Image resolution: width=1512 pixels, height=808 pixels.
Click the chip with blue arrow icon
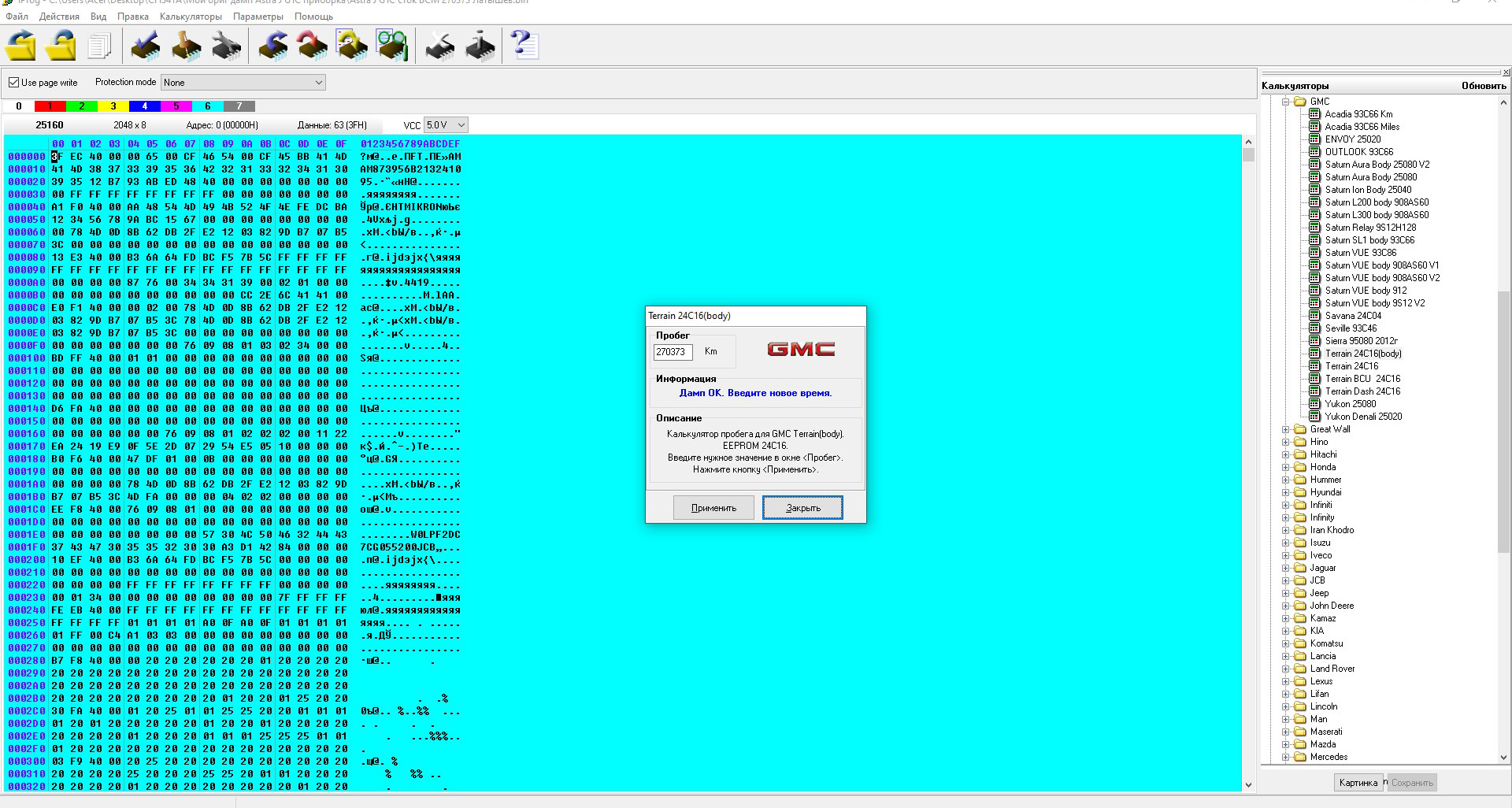tap(272, 46)
